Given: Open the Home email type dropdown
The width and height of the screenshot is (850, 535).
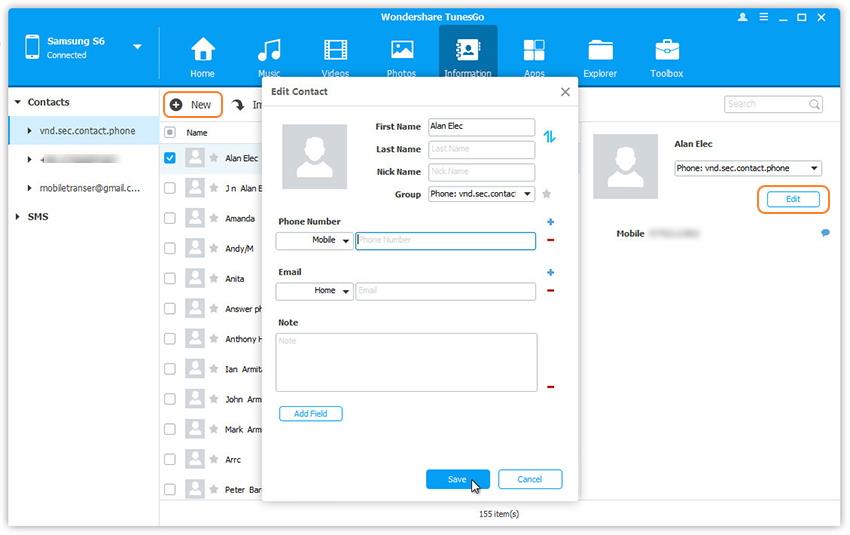Looking at the screenshot, I should [314, 291].
